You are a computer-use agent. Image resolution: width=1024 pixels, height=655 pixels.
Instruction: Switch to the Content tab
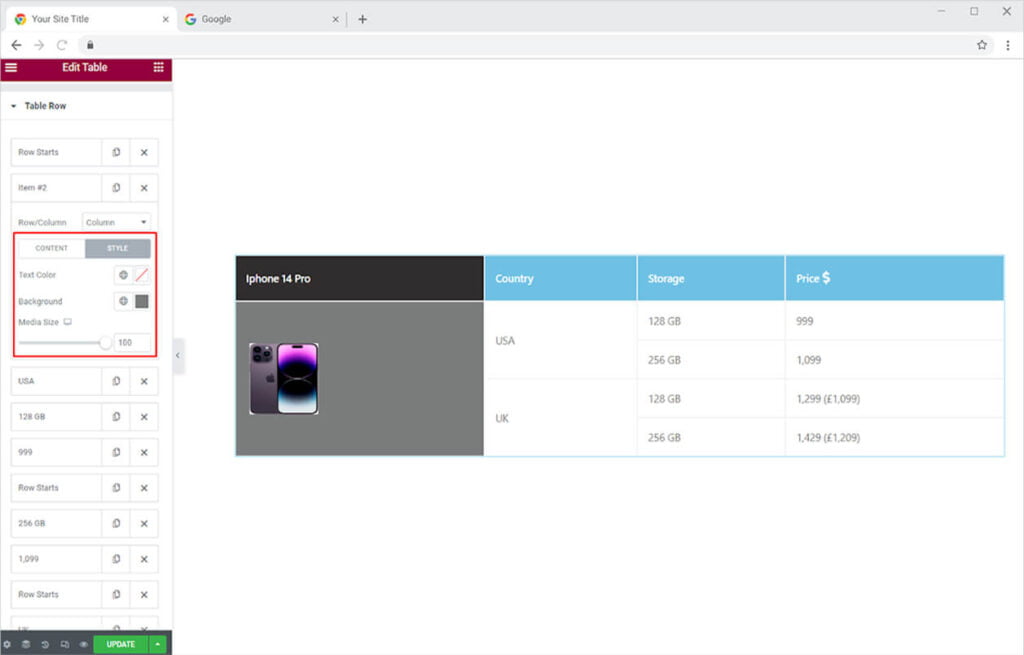52,248
